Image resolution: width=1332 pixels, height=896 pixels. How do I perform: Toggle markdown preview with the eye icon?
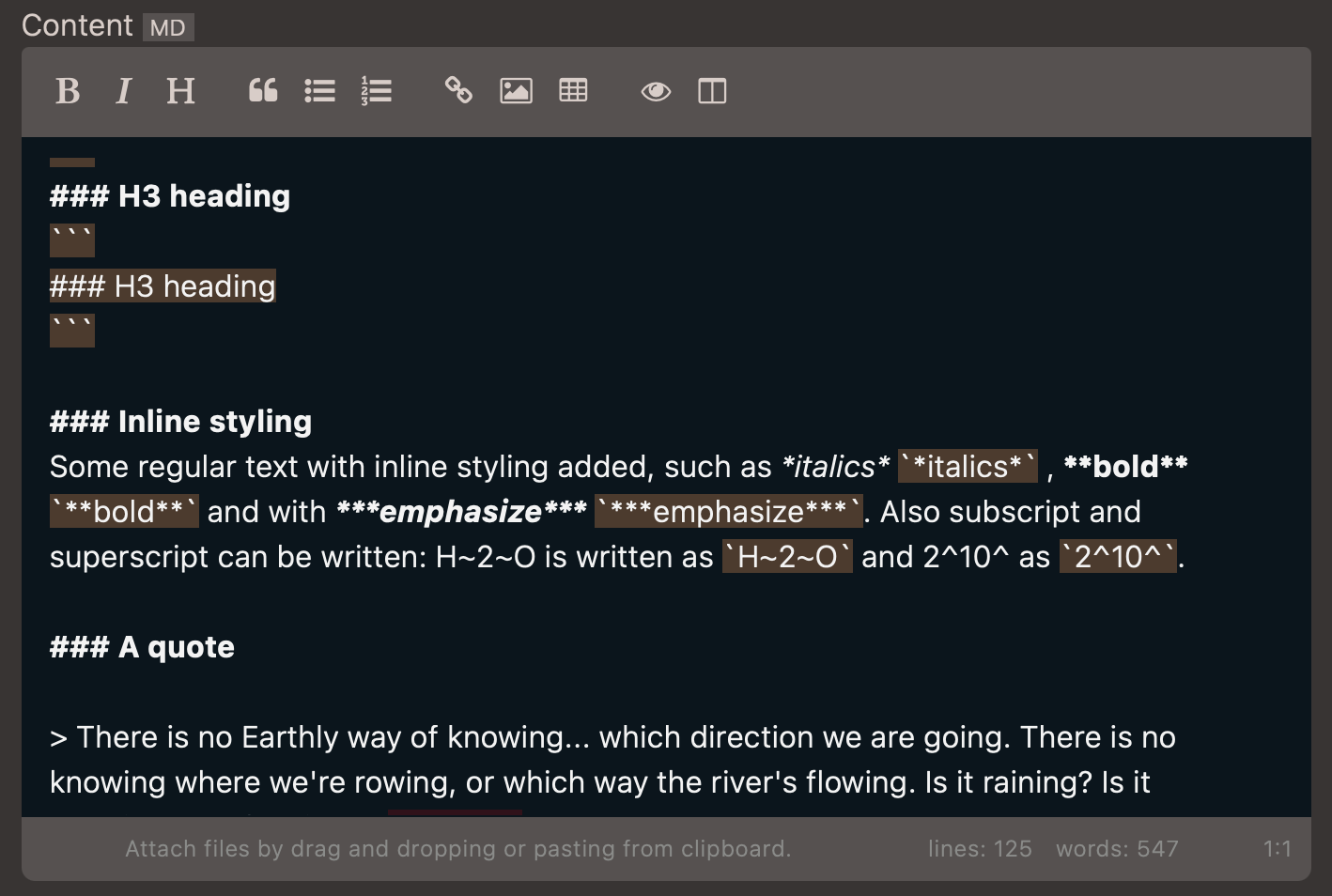656,91
